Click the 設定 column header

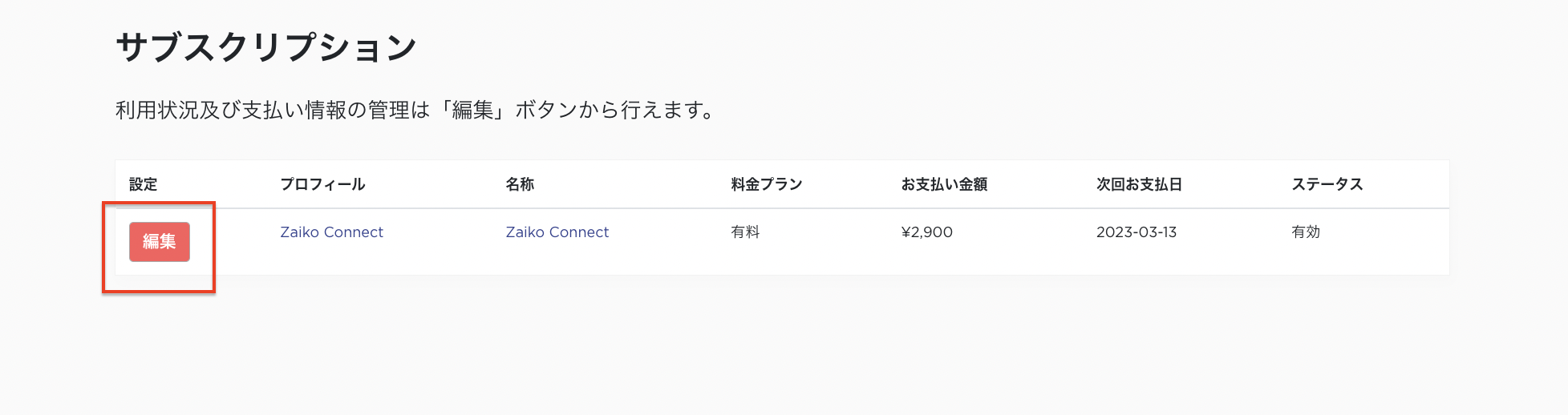[144, 184]
